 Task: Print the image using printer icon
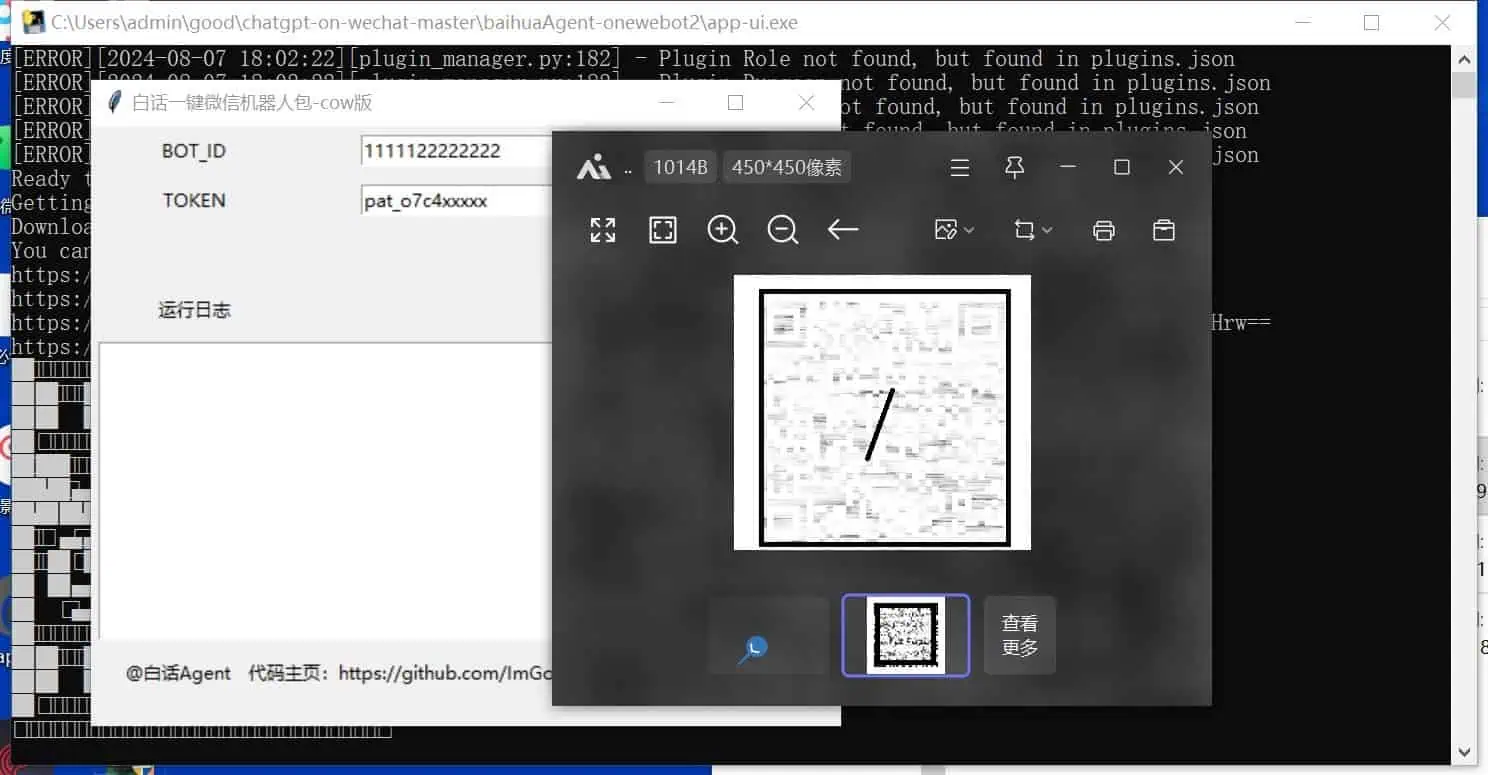coord(1104,230)
